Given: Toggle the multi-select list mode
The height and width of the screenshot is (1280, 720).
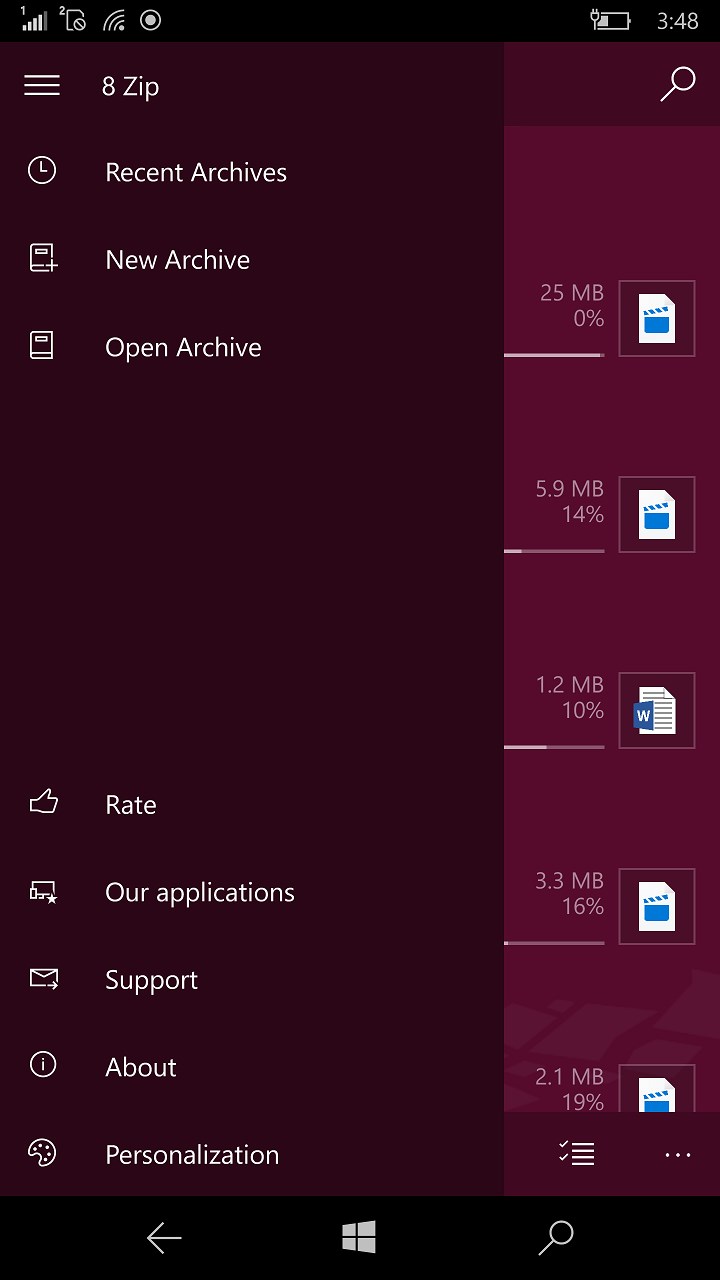Looking at the screenshot, I should click(577, 1154).
